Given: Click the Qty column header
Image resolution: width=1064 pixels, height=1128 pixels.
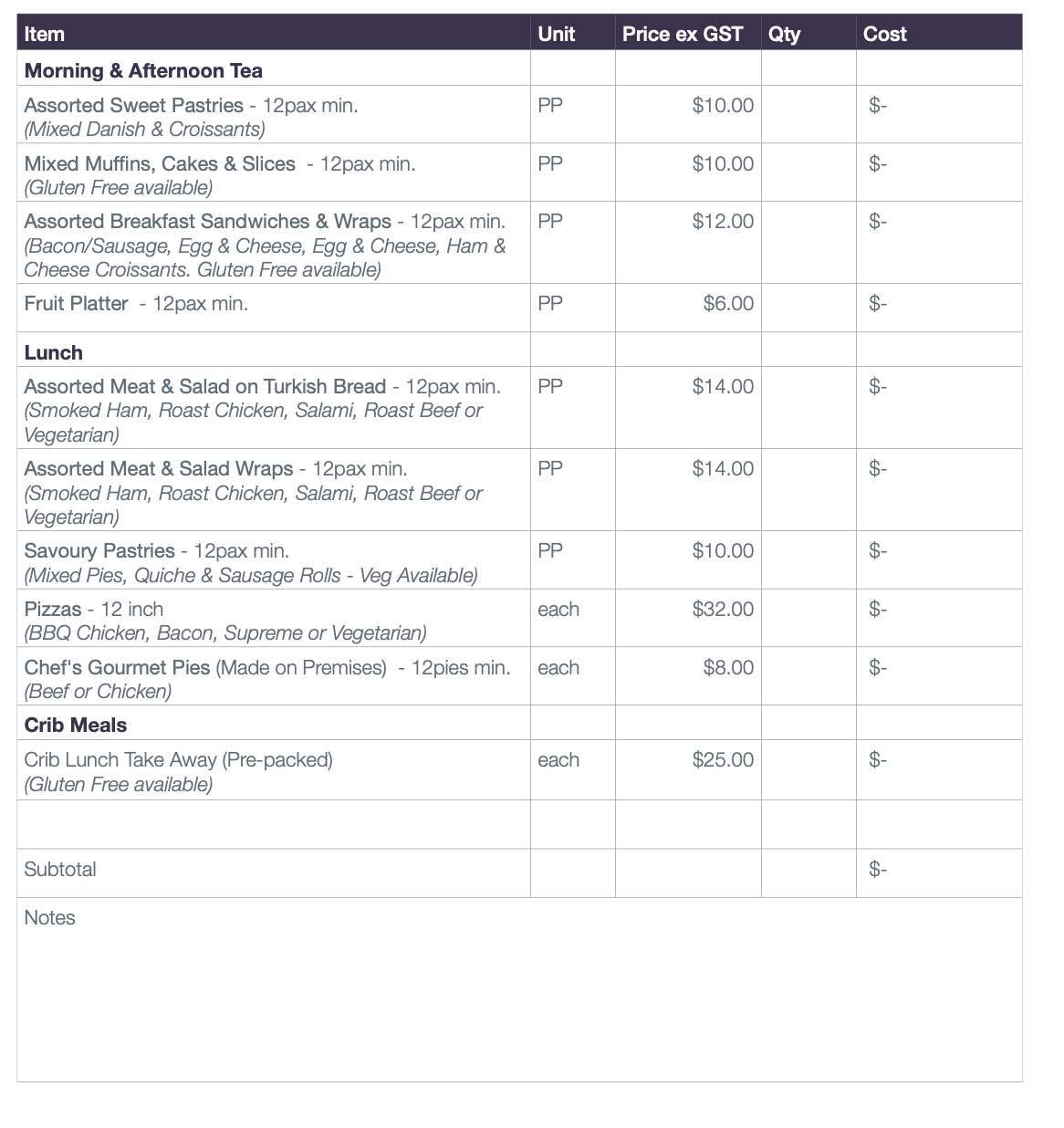Looking at the screenshot, I should [x=784, y=34].
